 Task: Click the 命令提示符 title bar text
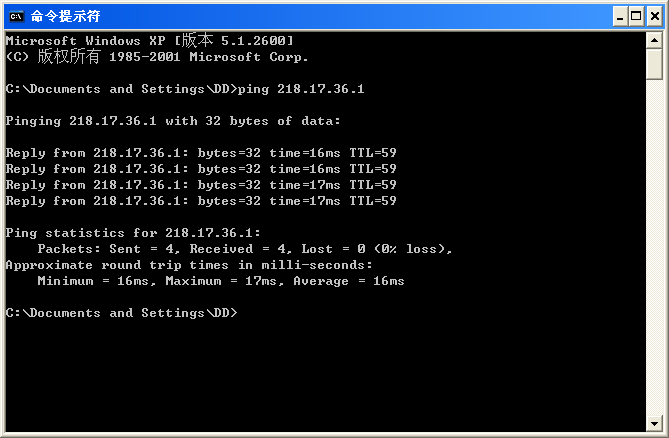pos(65,16)
